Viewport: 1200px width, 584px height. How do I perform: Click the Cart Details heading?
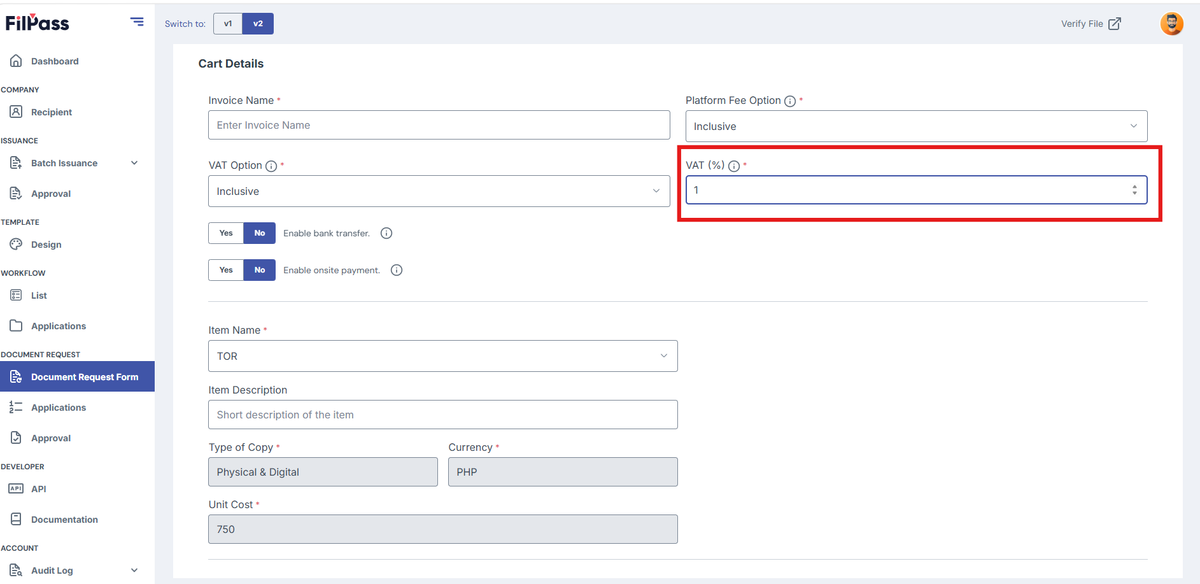click(231, 63)
